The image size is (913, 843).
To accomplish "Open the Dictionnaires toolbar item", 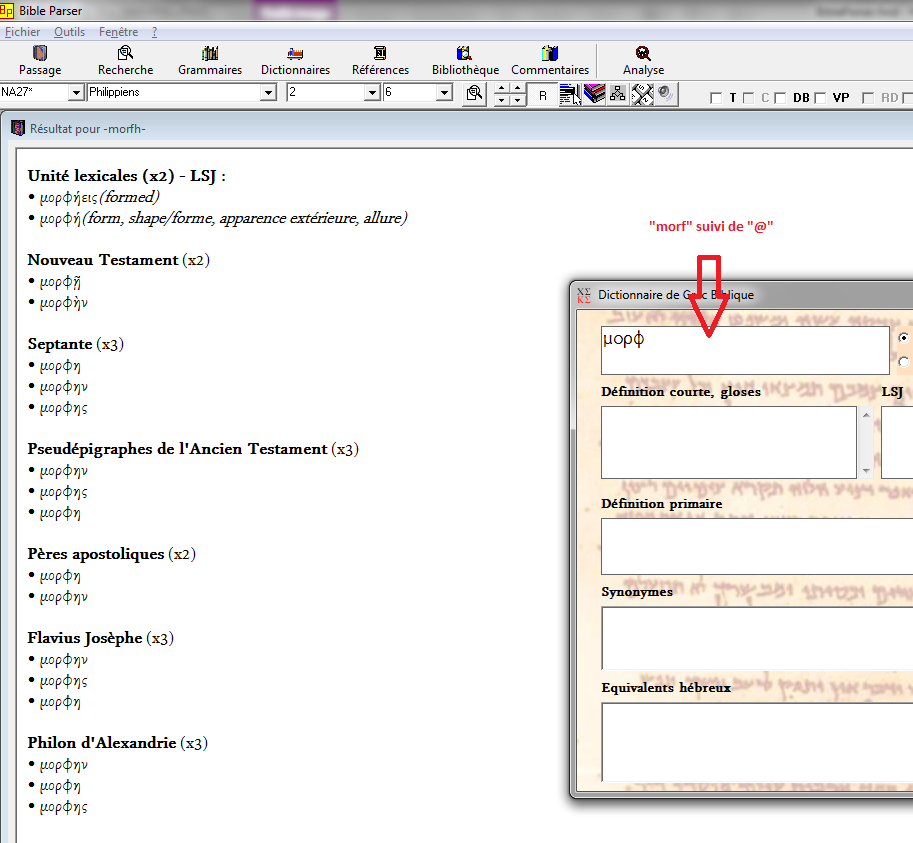I will 295,61.
